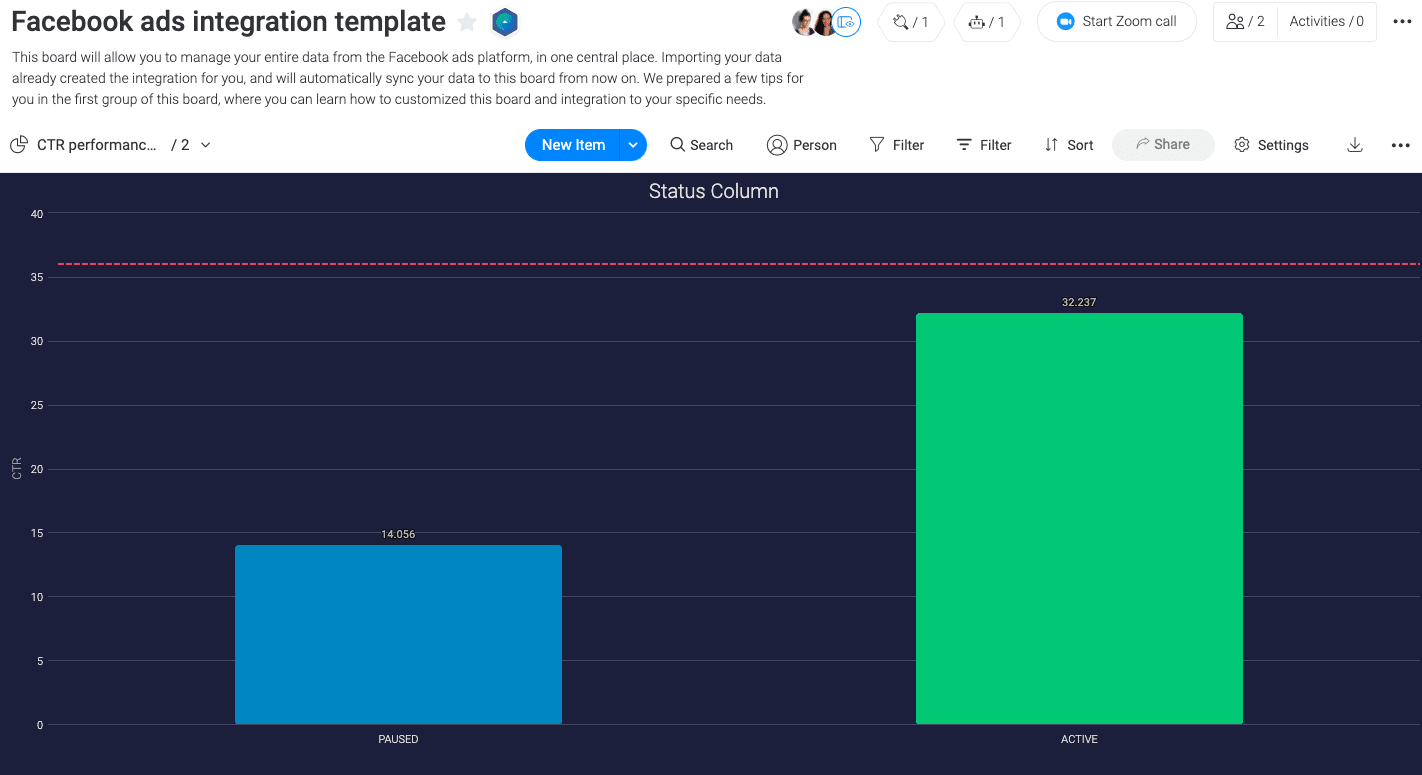Open CTR performance view name
This screenshot has width=1422, height=775.
(97, 145)
